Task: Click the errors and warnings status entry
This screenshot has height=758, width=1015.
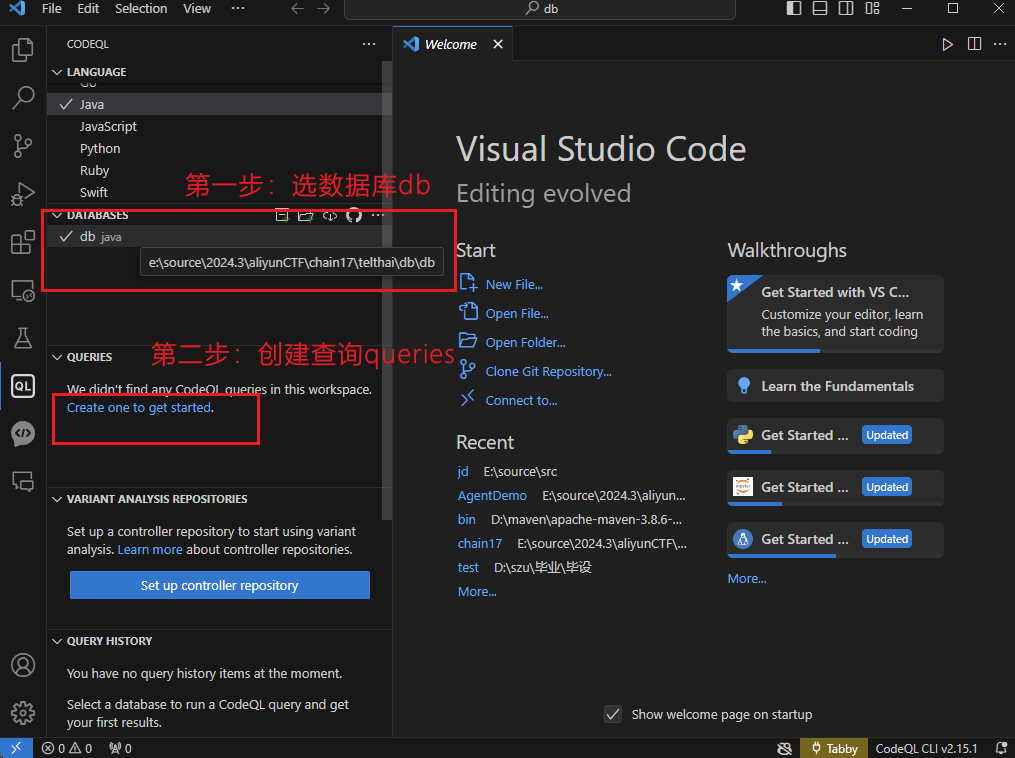Action: pos(67,748)
